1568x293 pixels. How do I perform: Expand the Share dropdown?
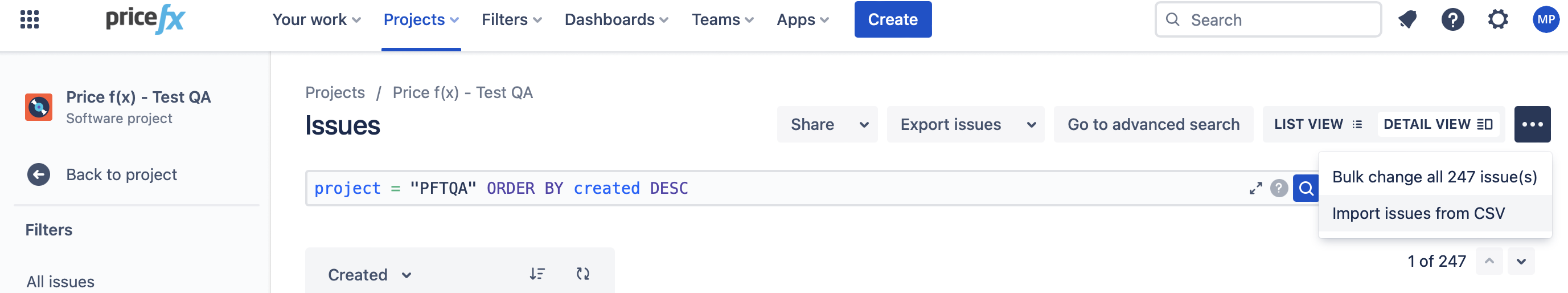coord(827,124)
